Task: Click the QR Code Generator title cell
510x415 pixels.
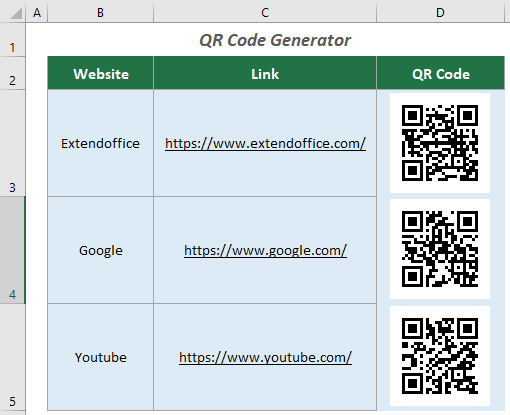Action: 275,40
